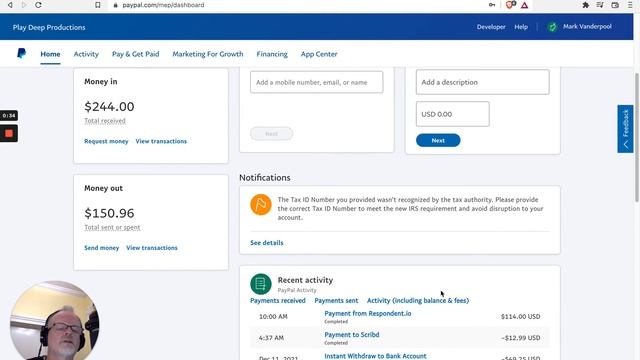Click the page vertical scrollbar
The height and width of the screenshot is (360, 640).
[637, 137]
